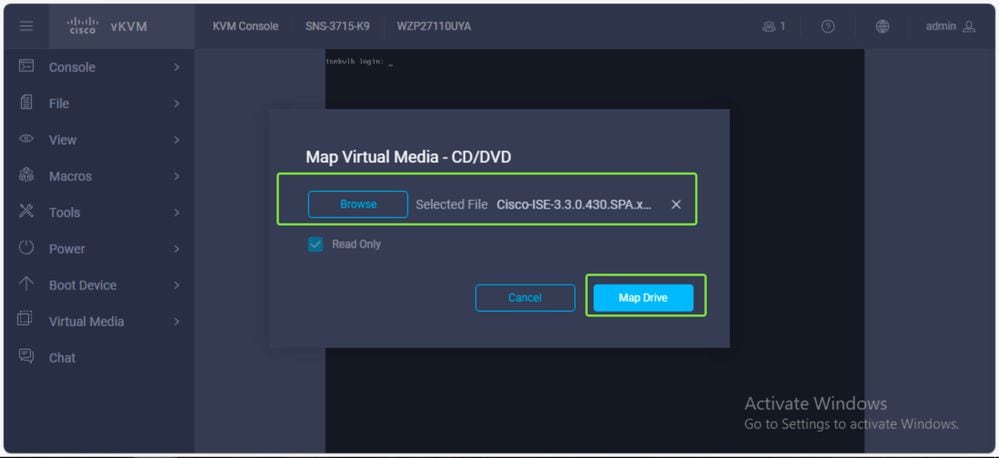Viewport: 999px width, 458px height.
Task: Clear the selected Cisco-ISE file
Action: tap(676, 204)
